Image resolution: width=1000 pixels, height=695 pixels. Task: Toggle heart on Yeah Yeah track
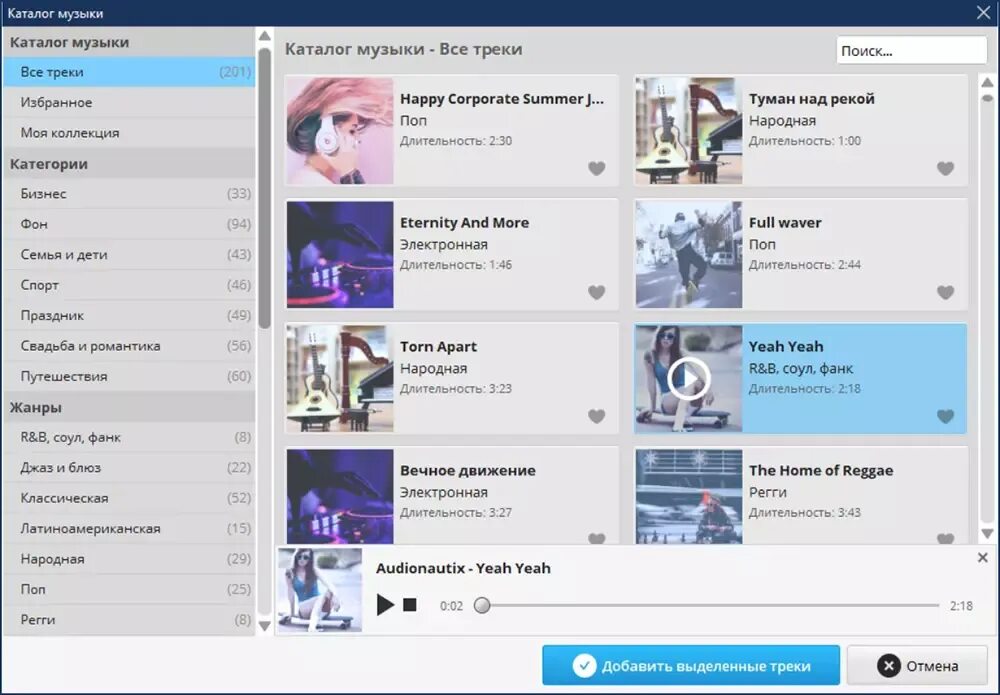(x=945, y=416)
